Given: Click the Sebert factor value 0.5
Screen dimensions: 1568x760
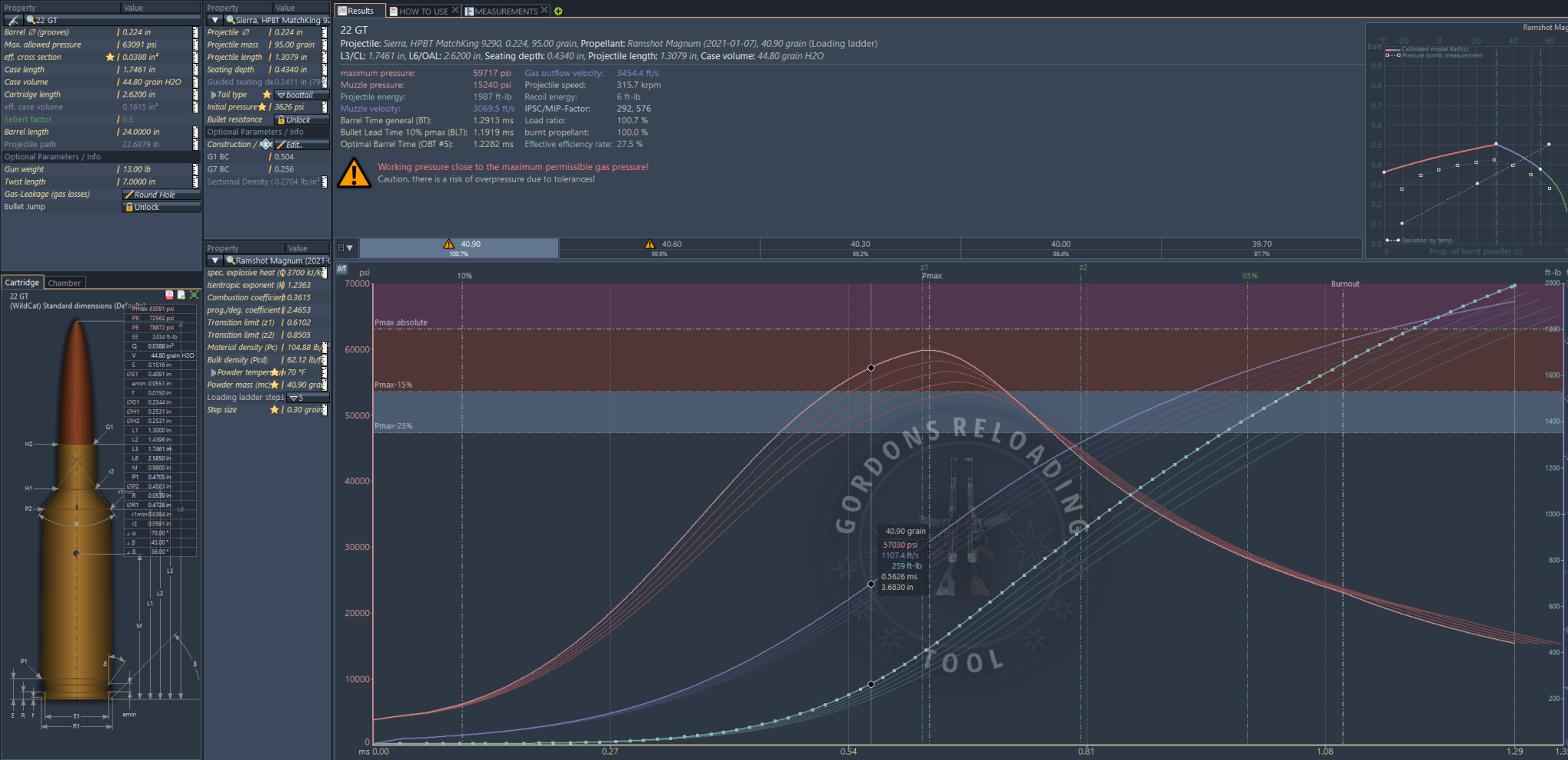Looking at the screenshot, I should click(x=128, y=120).
